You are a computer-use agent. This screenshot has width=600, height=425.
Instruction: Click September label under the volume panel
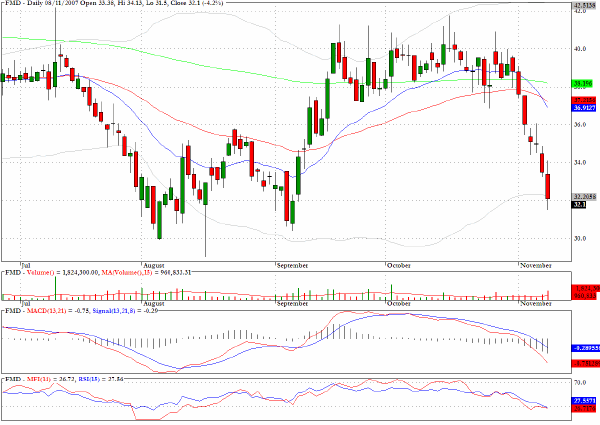(292, 303)
